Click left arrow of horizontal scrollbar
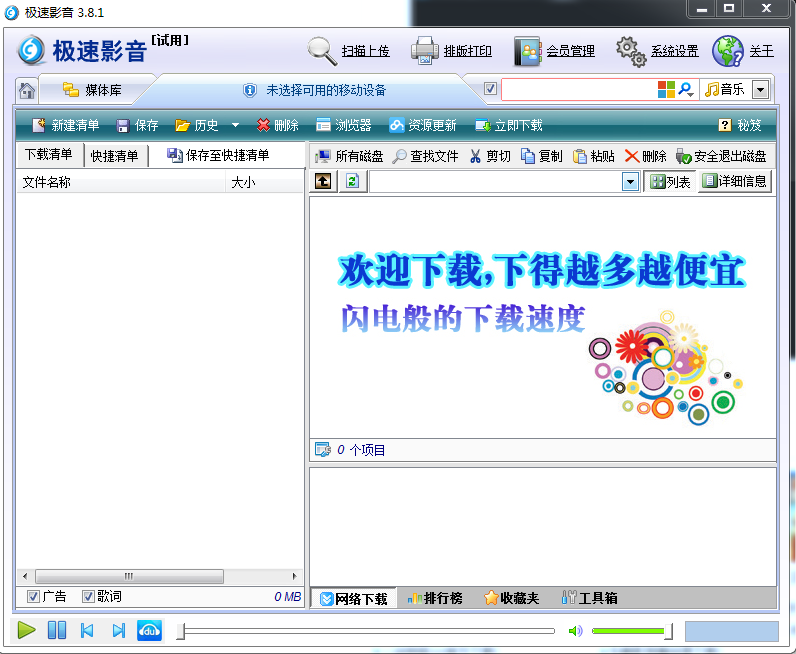Image resolution: width=796 pixels, height=654 pixels. (x=25, y=576)
